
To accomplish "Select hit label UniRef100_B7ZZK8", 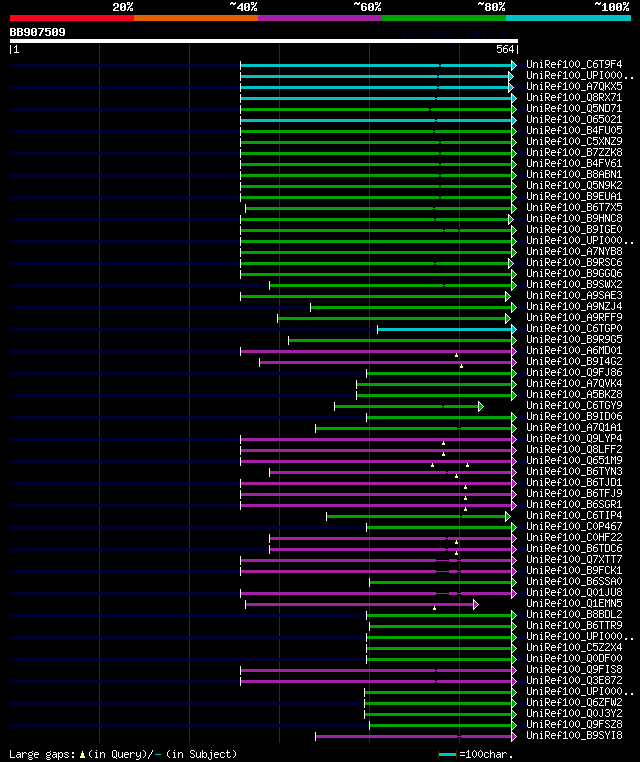I will [574, 153].
